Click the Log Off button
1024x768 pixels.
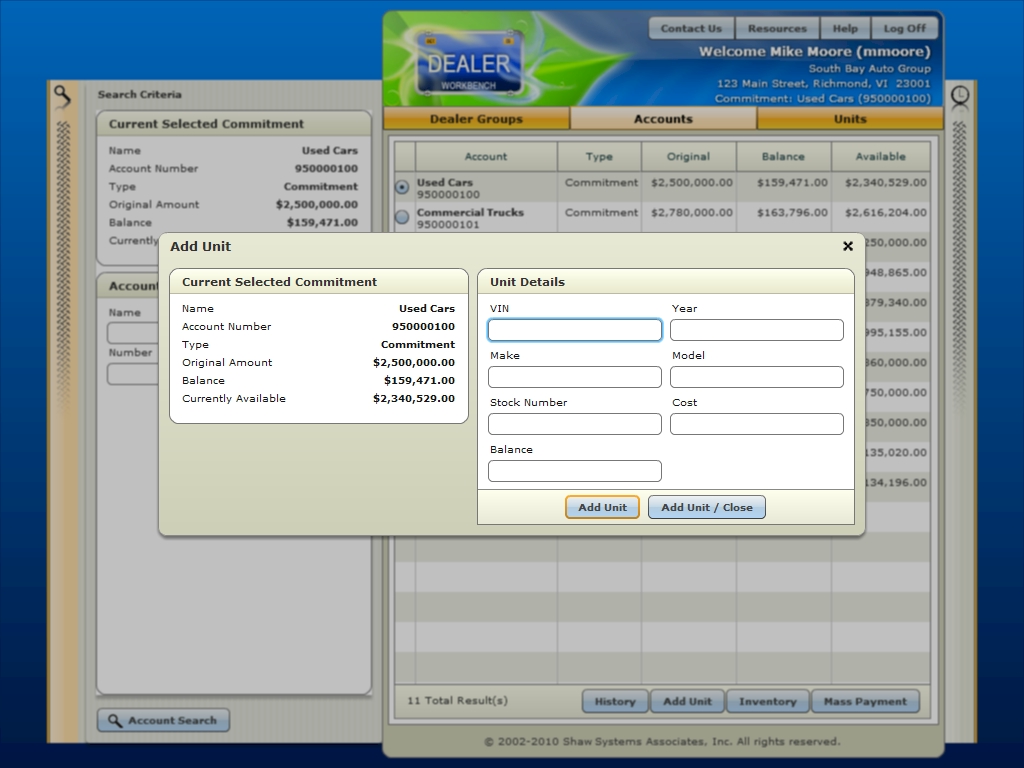tap(904, 29)
